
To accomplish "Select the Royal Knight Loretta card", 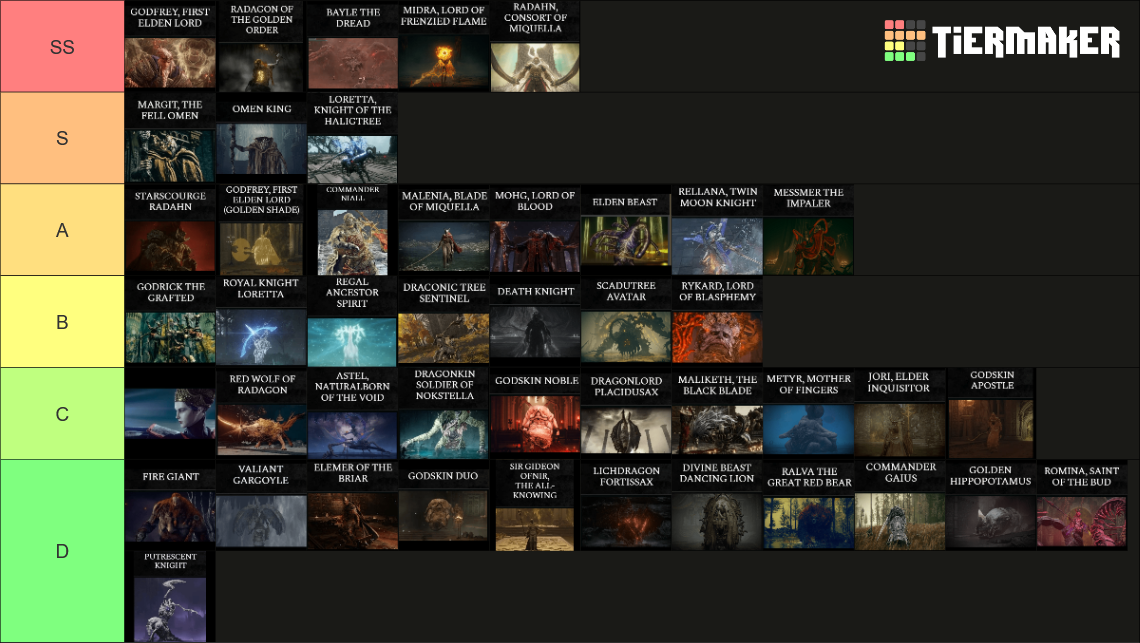I will point(262,322).
